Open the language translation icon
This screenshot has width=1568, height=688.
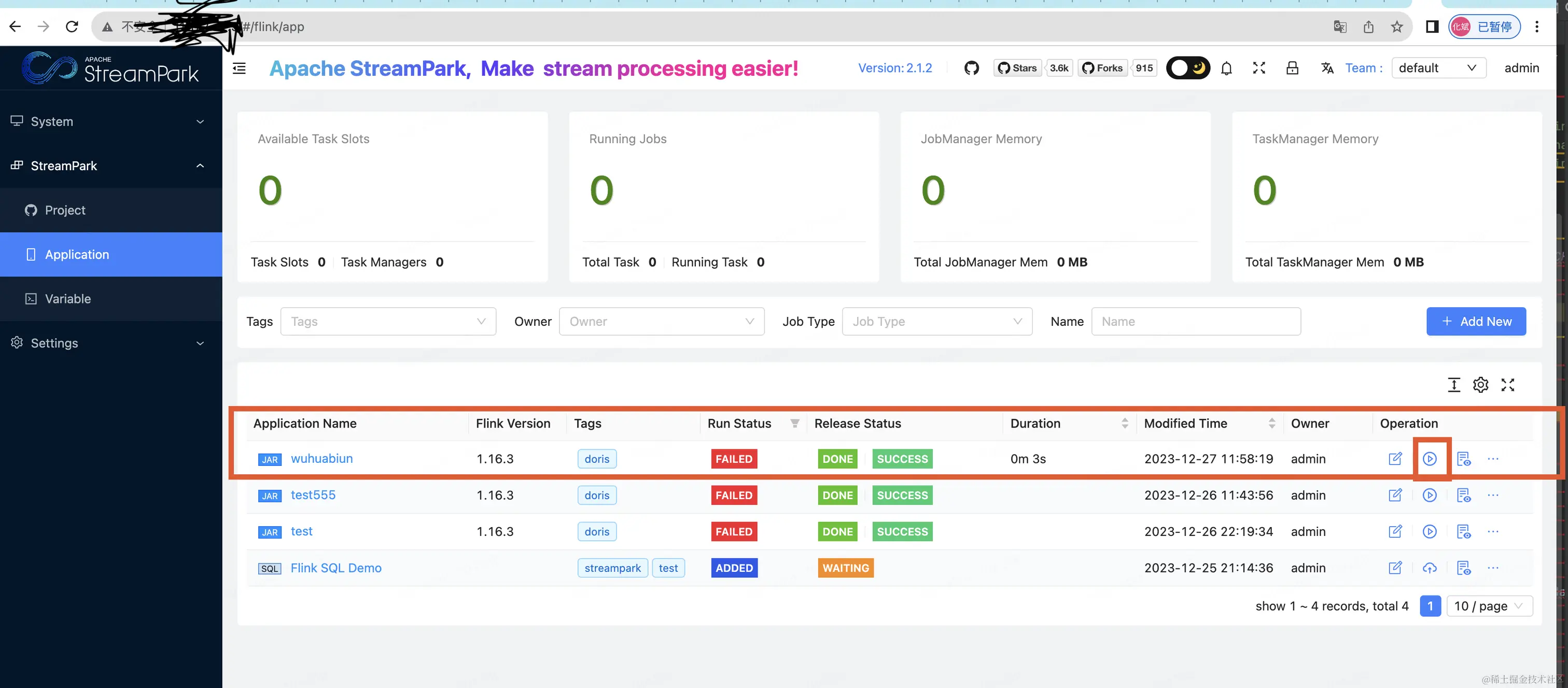coord(1327,68)
